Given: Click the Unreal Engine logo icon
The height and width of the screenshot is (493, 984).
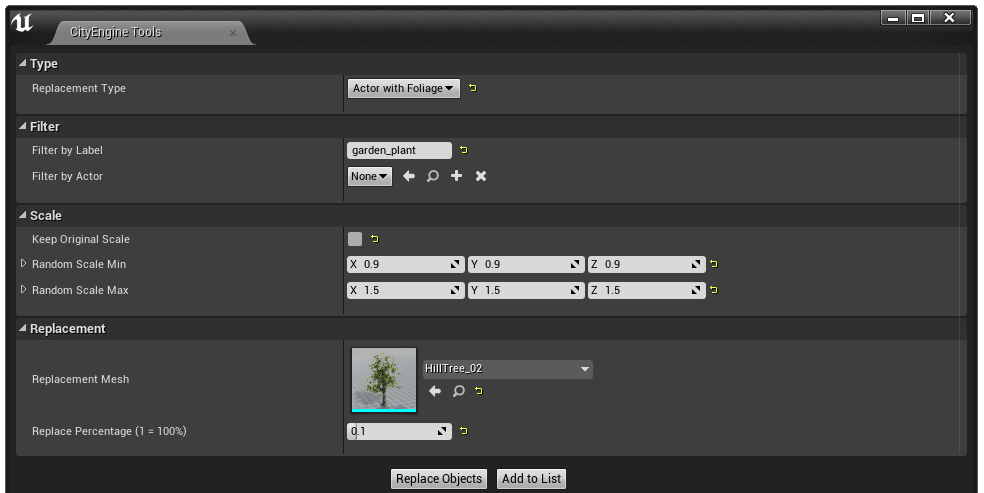Looking at the screenshot, I should point(22,23).
